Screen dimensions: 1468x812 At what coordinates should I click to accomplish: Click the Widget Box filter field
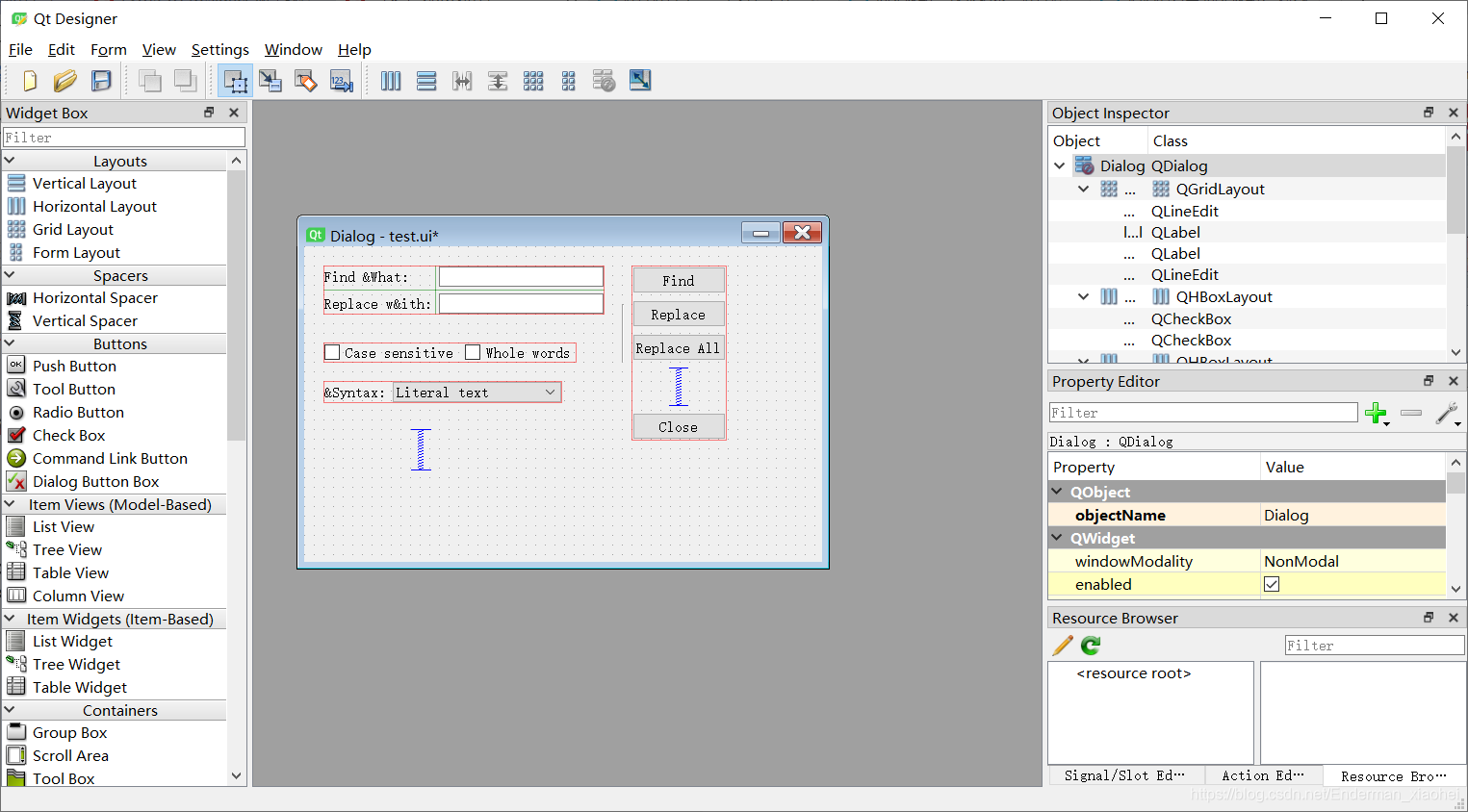pyautogui.click(x=124, y=138)
